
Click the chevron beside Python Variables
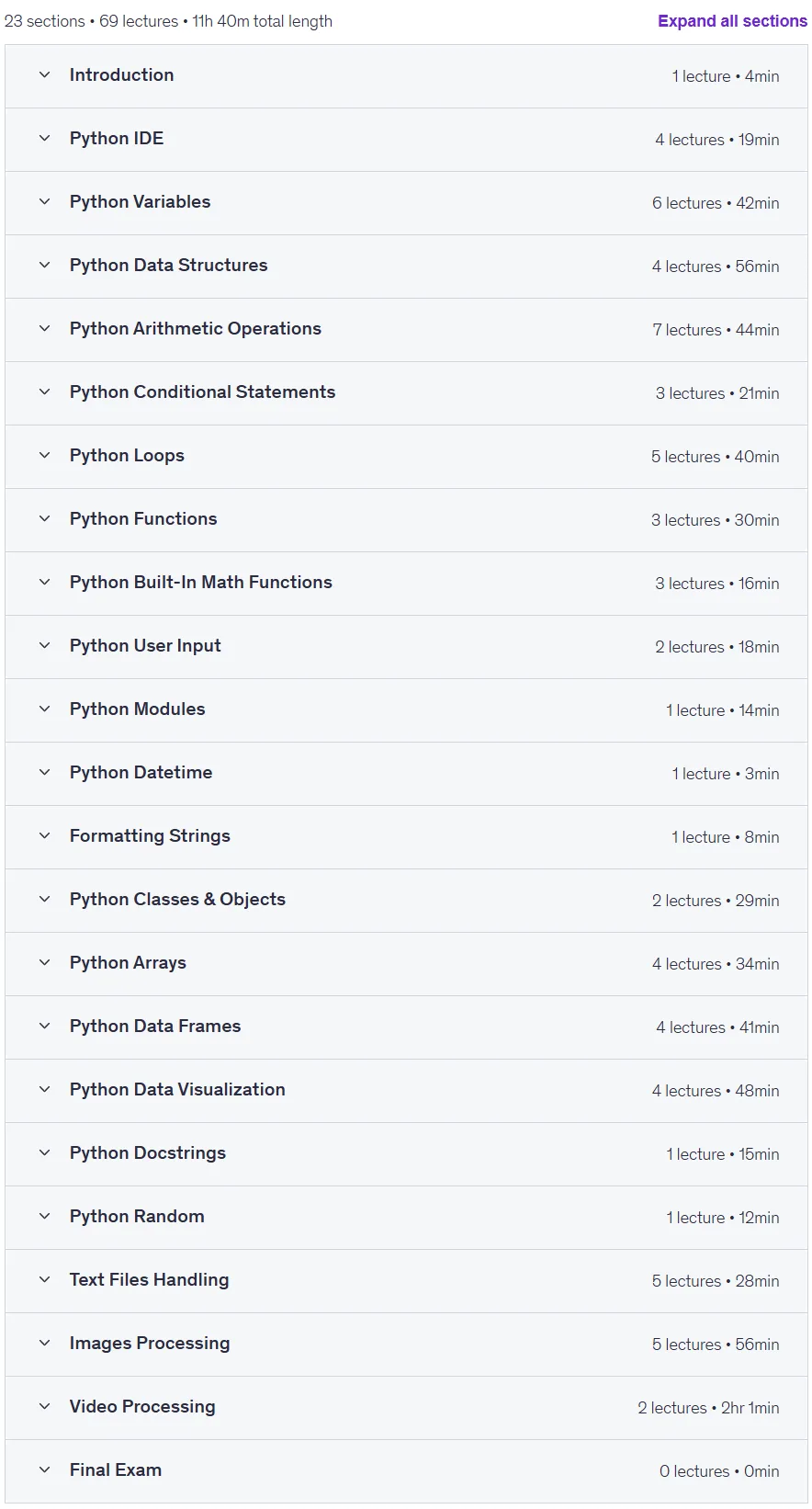pos(44,201)
